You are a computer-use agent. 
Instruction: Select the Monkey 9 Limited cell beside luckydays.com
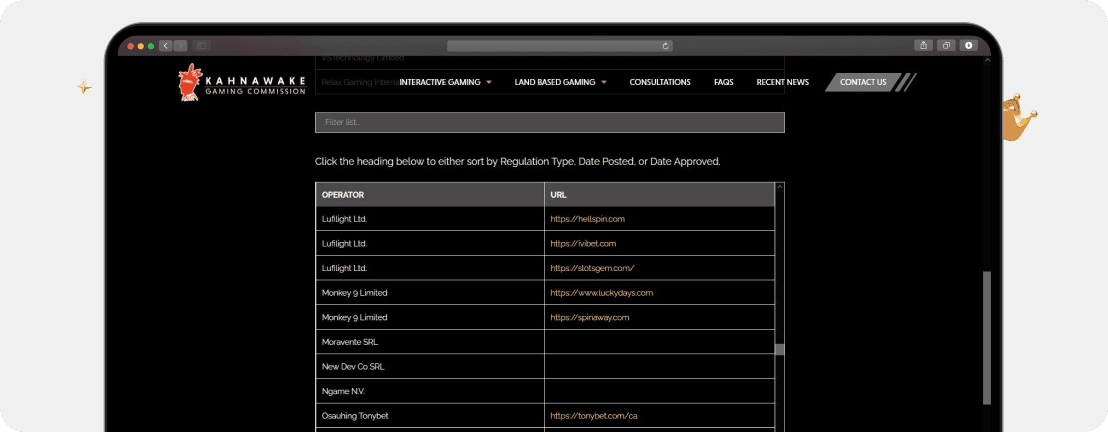(430, 293)
